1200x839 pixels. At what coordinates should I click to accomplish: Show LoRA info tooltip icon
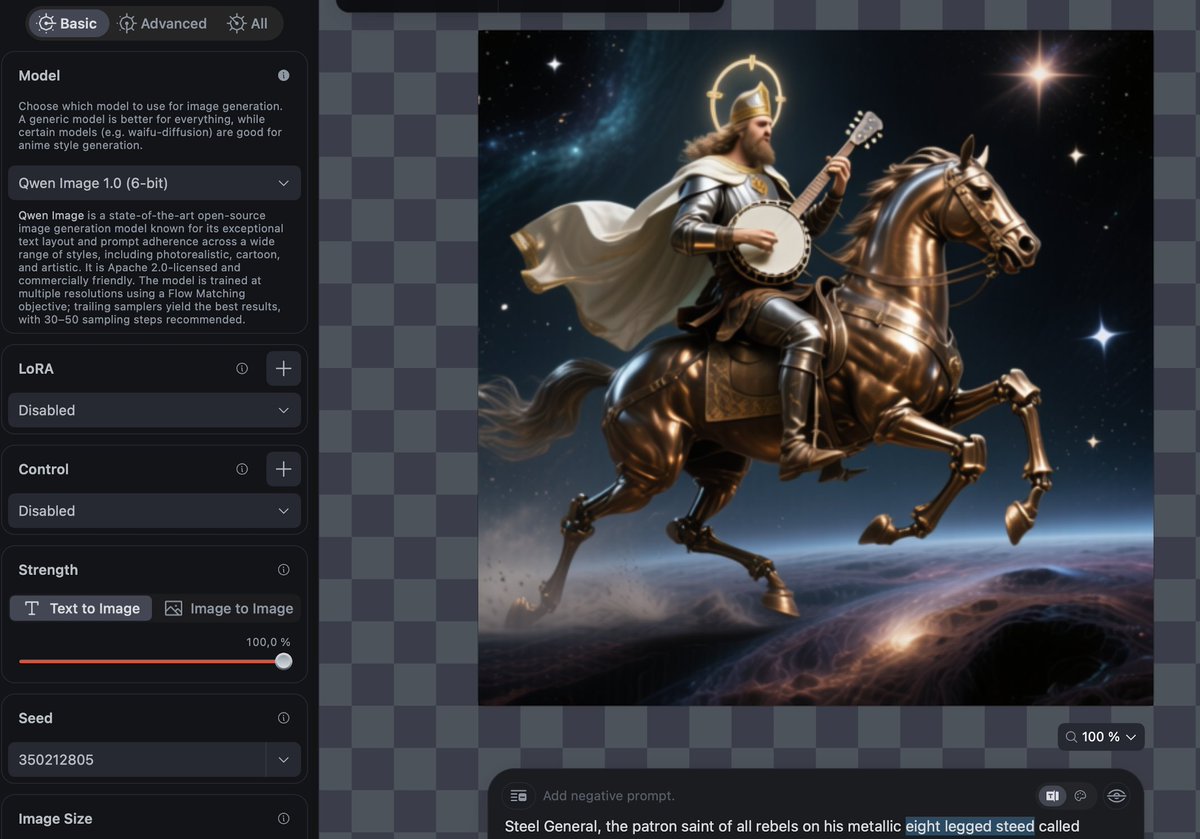[x=242, y=368]
